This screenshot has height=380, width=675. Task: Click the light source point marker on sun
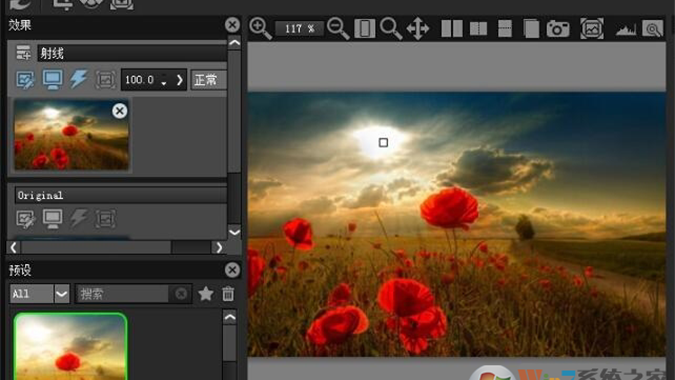tap(383, 142)
